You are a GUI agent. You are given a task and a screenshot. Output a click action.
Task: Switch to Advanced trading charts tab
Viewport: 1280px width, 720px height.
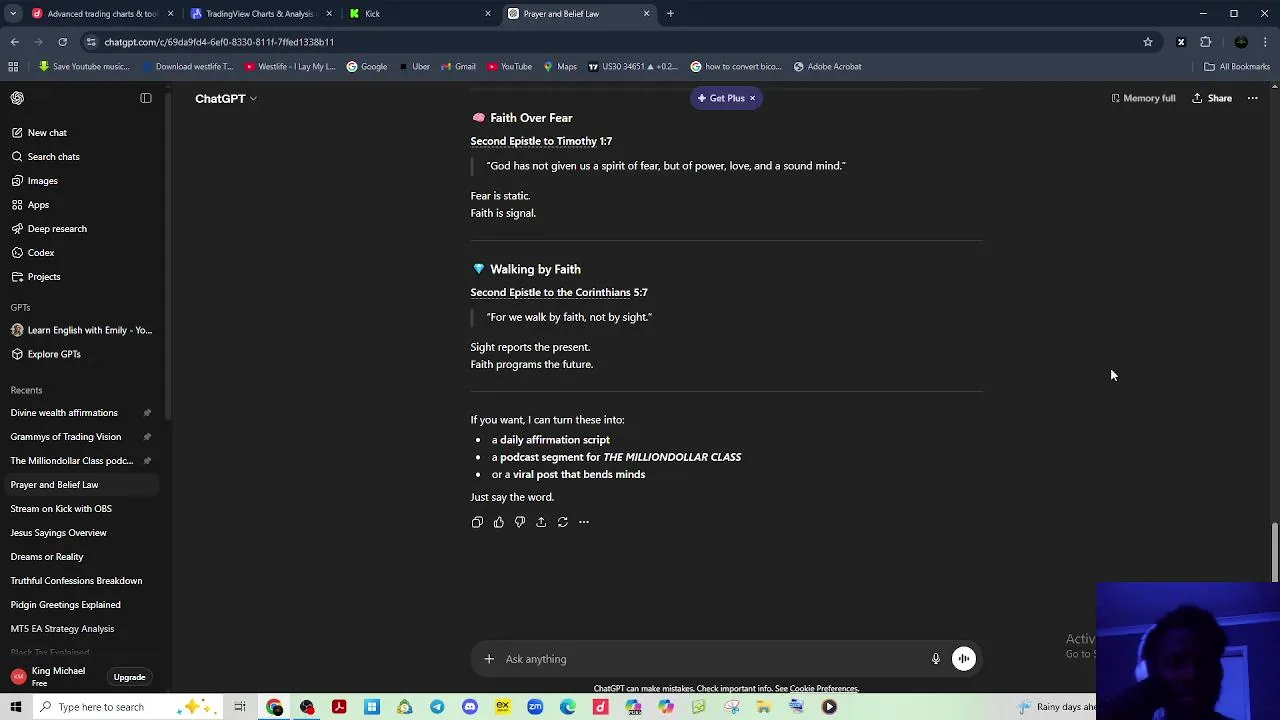click(102, 14)
